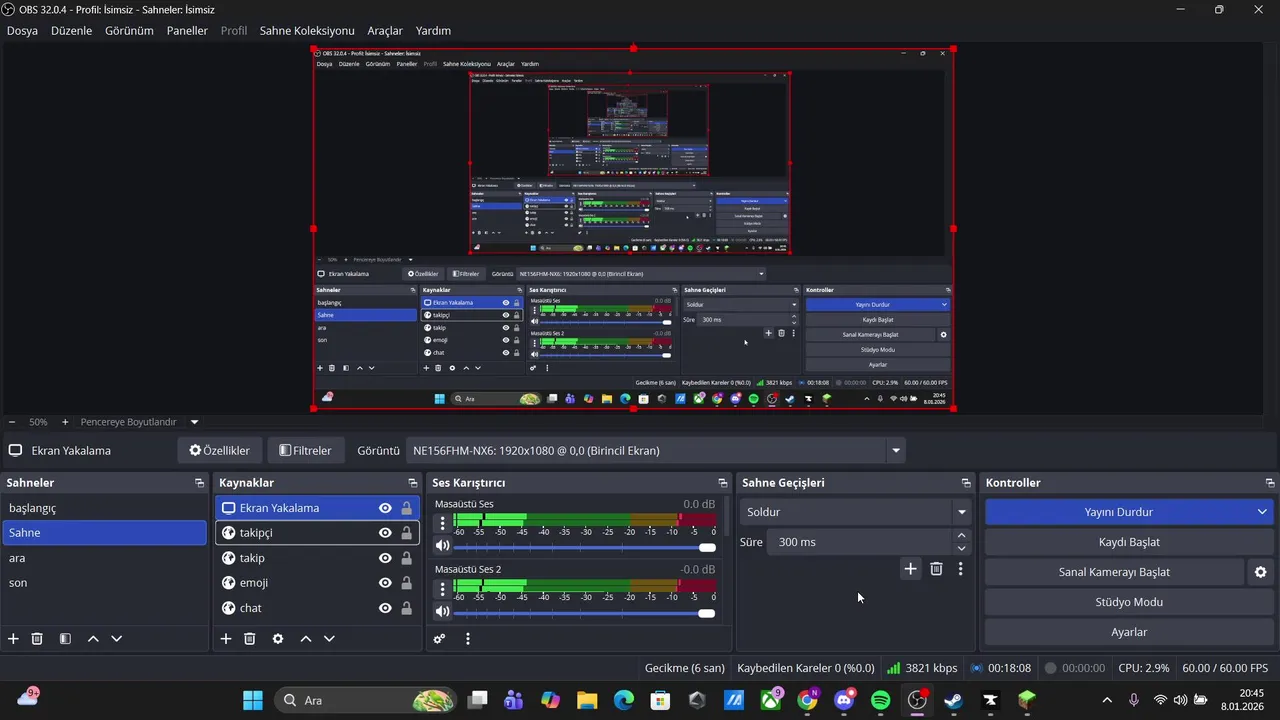Undock the Sahneler panel
The width and height of the screenshot is (1280, 720).
tap(199, 483)
